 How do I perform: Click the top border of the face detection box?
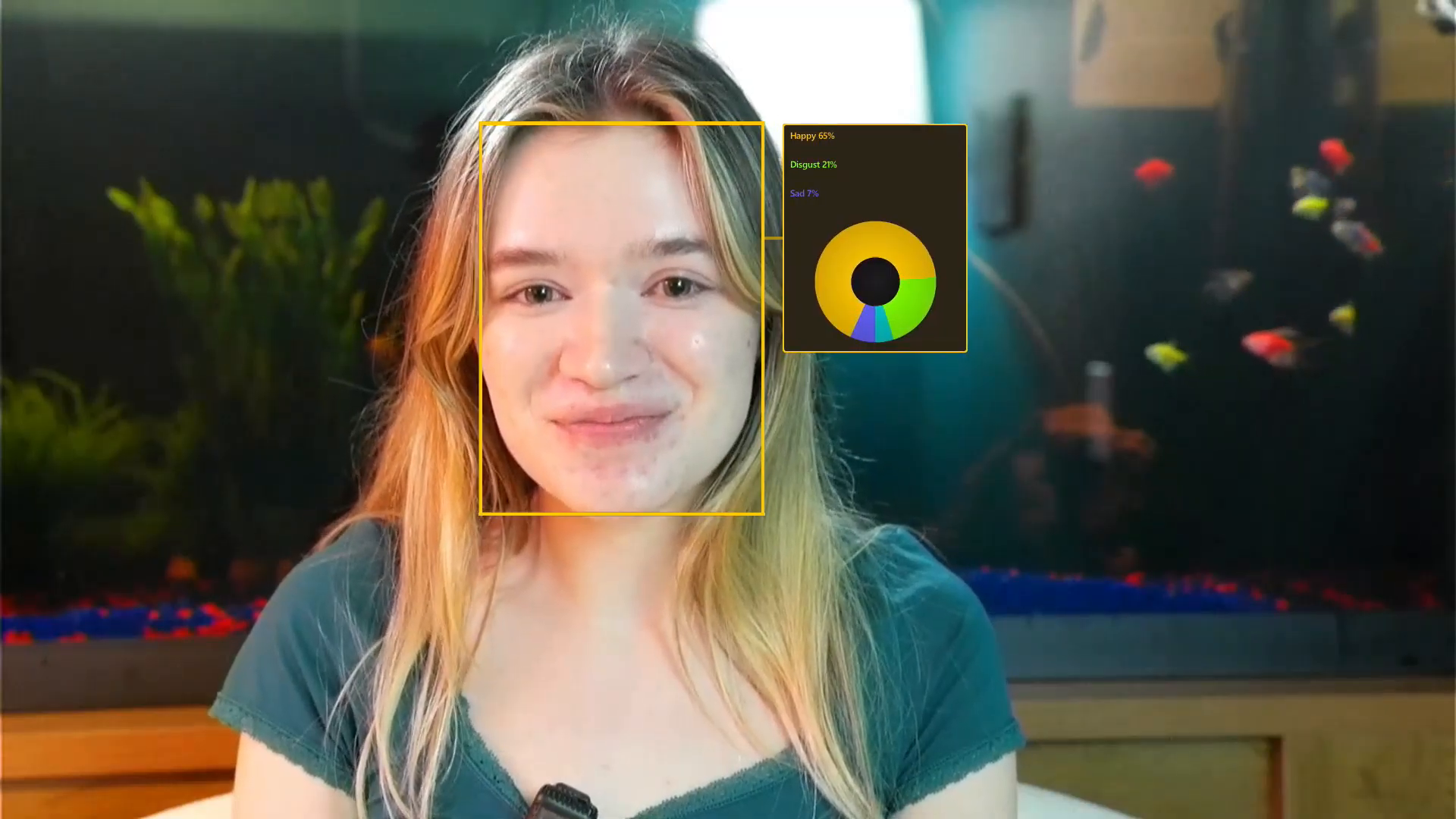622,124
